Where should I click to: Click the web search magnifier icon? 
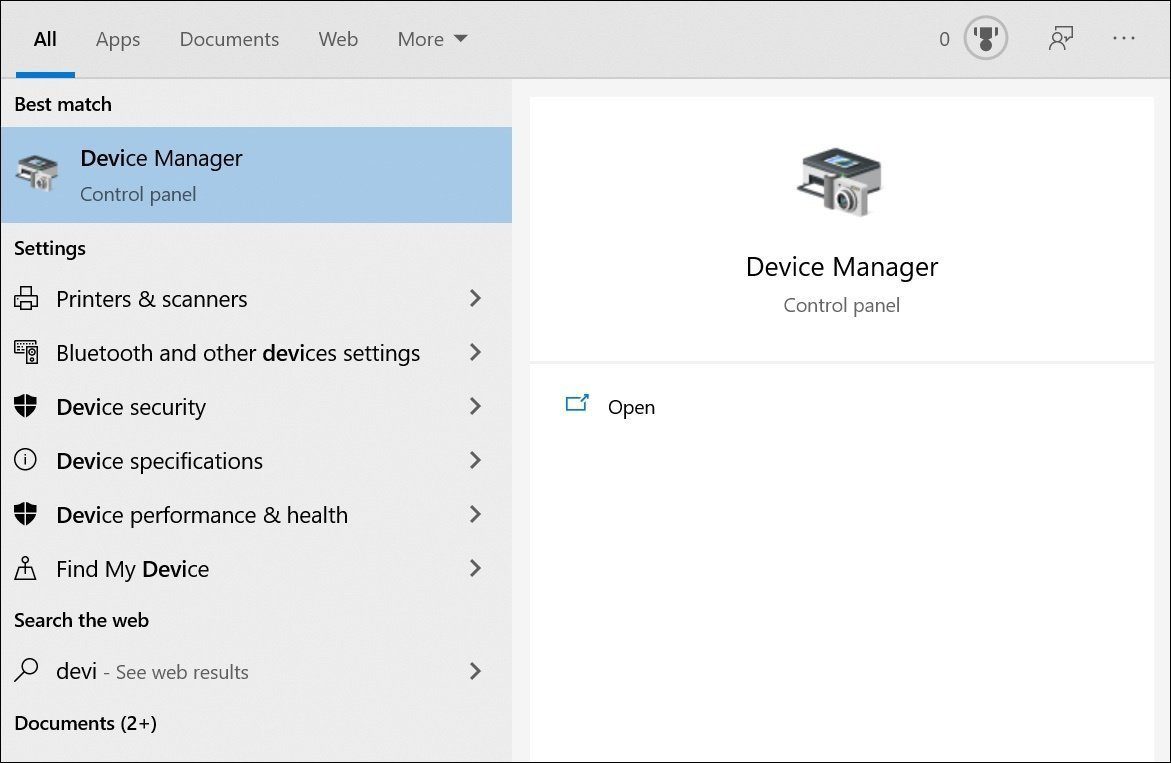[26, 670]
